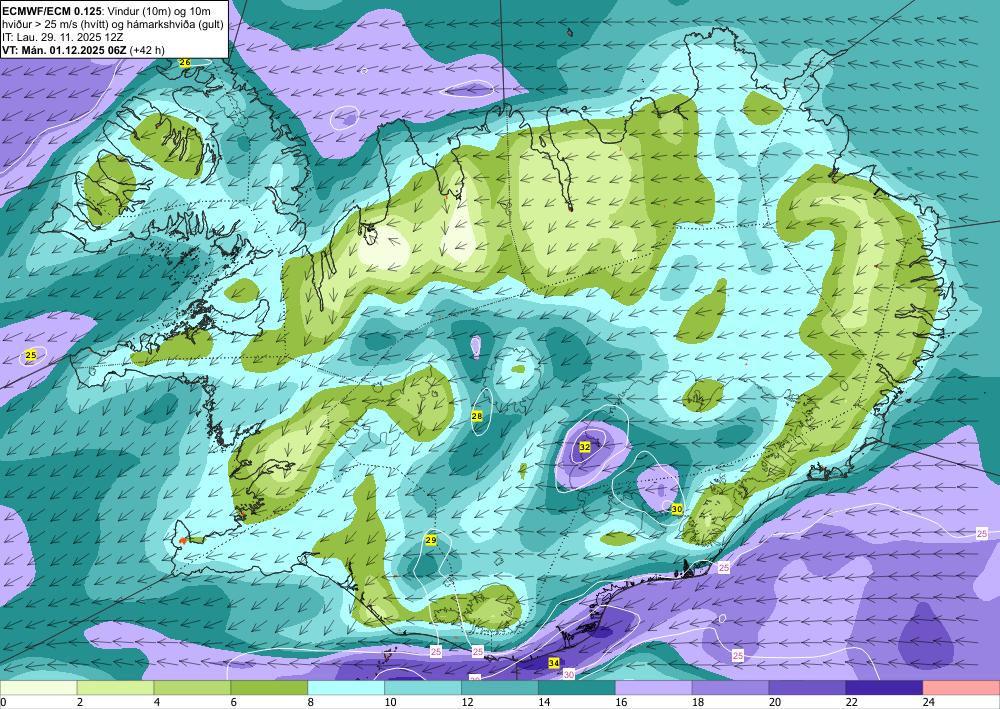Image resolution: width=1000 pixels, height=709 pixels.
Task: Select the light green 2–4 m/s legend swatch
Action: [115, 688]
